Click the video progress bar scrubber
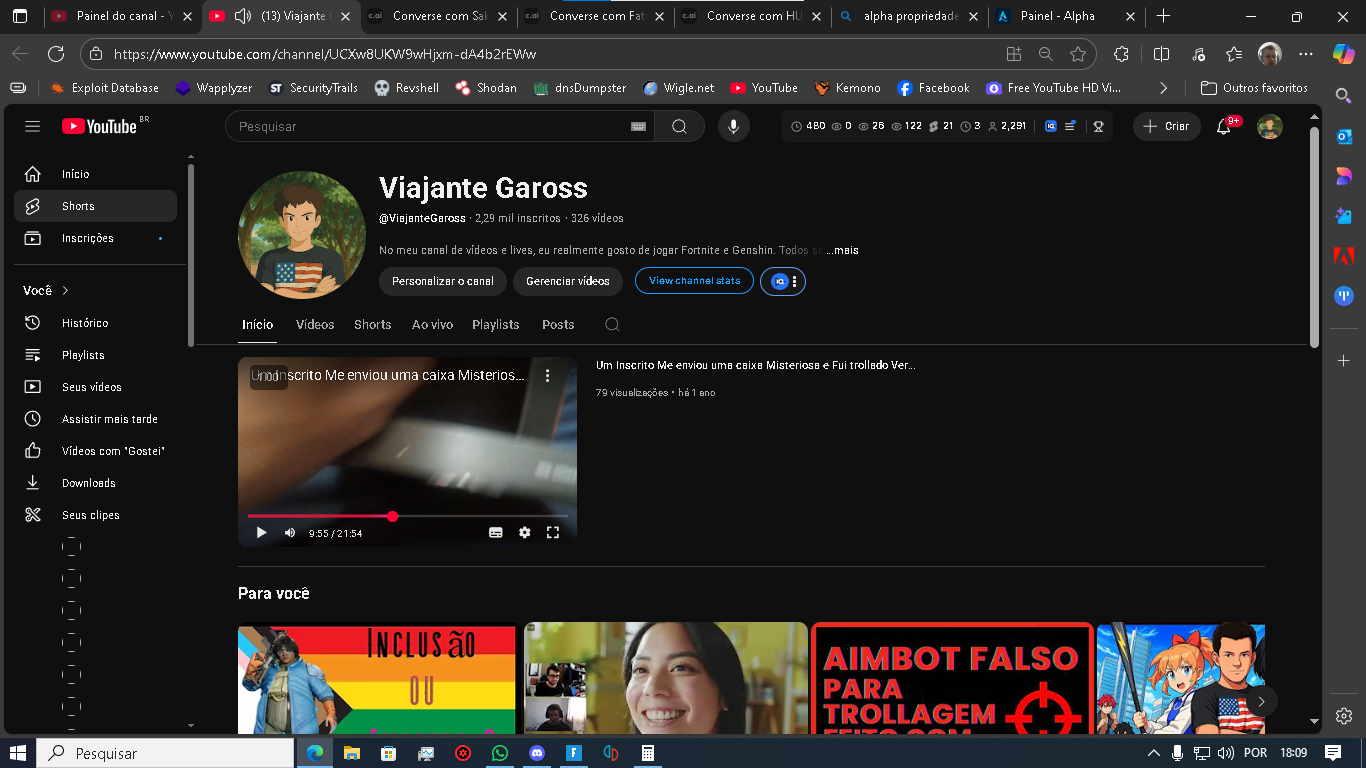This screenshot has height=768, width=1366. coord(393,516)
